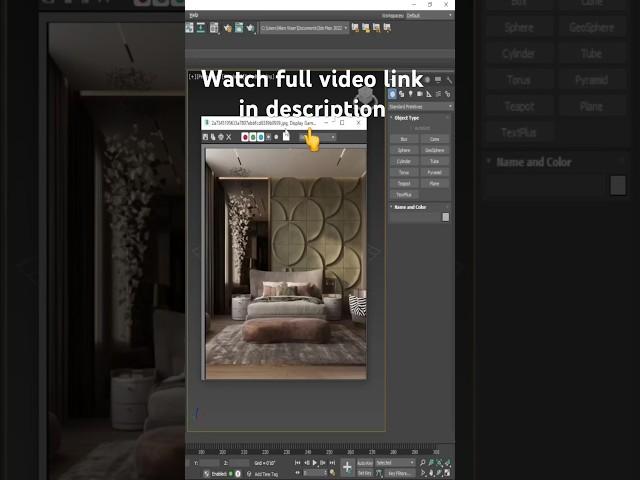640x480 pixels.
Task: Click the Teapot primitive button
Action: pos(404,184)
